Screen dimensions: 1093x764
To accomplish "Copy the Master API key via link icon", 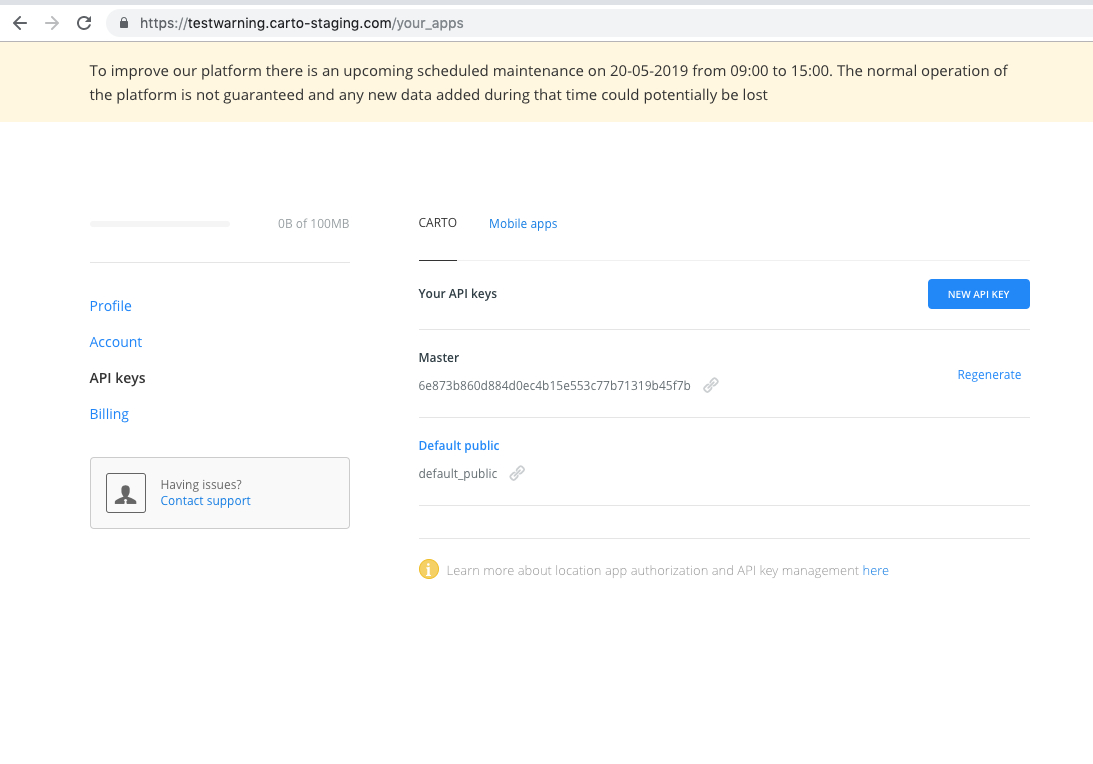I will pos(711,385).
